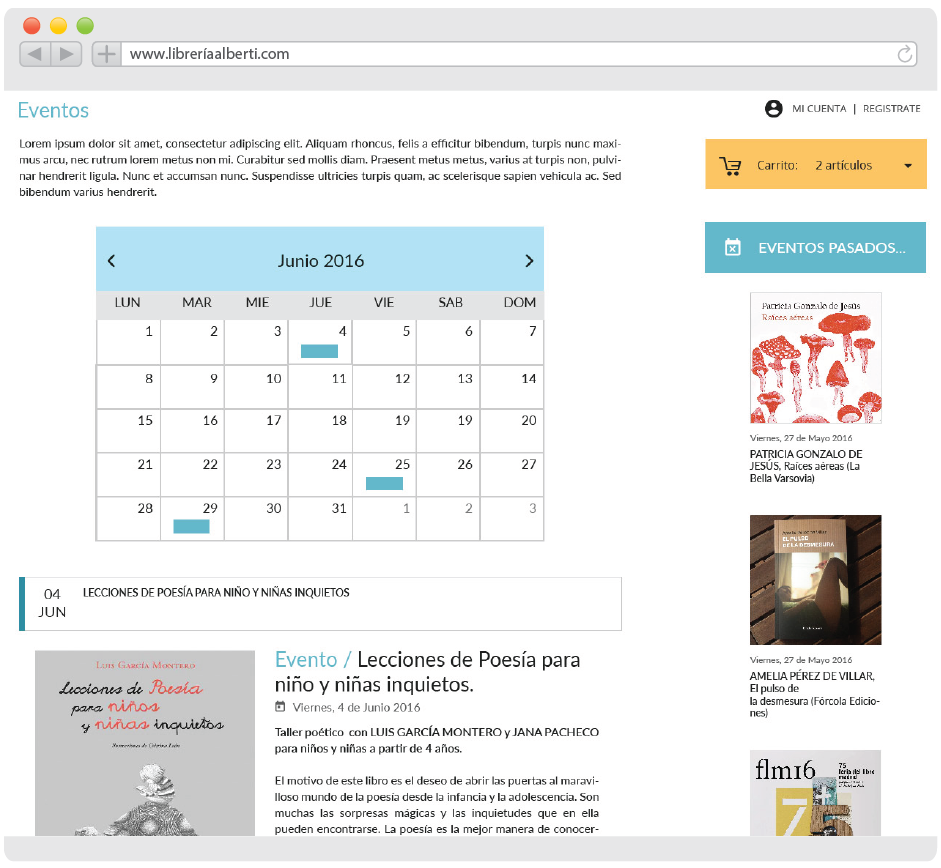The image size is (941, 868).
Task: Click the user account avatar icon
Action: click(774, 109)
